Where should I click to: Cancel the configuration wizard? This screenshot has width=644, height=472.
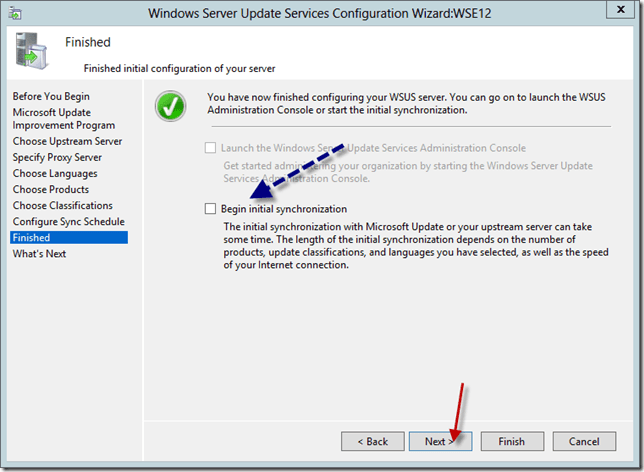(x=584, y=441)
